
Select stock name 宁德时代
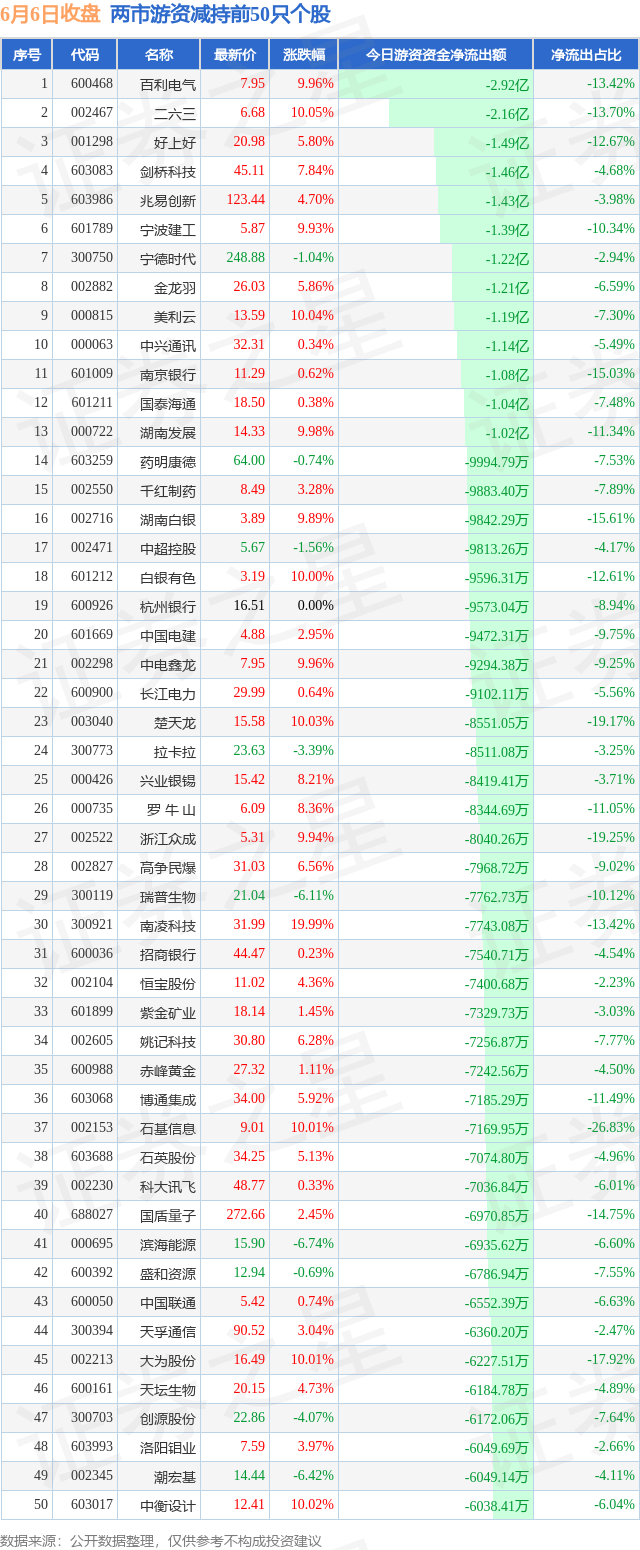(x=168, y=258)
